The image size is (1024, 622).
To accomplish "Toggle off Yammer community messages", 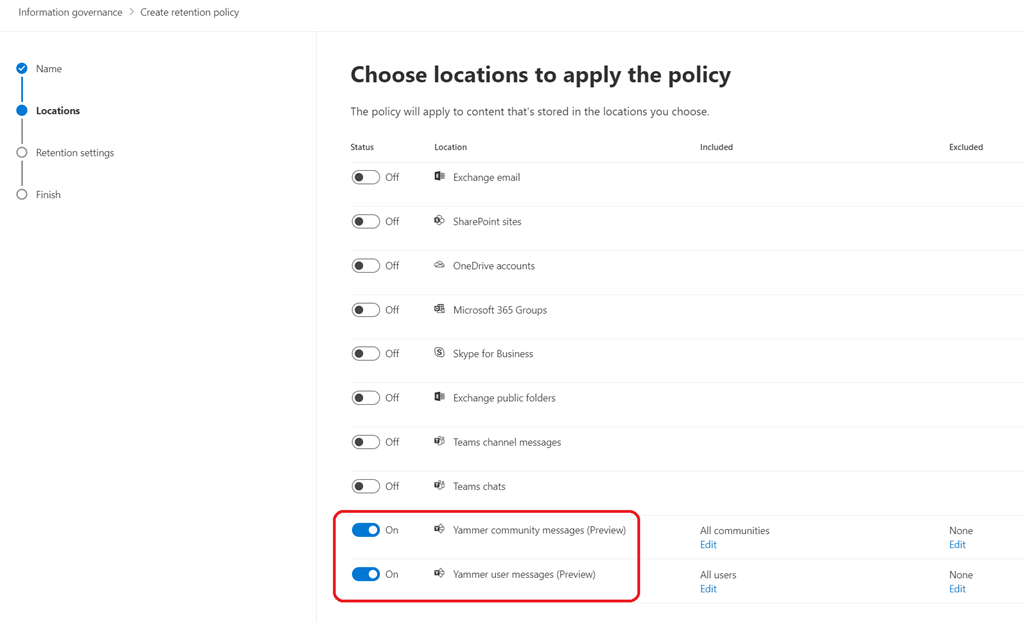I will (365, 530).
